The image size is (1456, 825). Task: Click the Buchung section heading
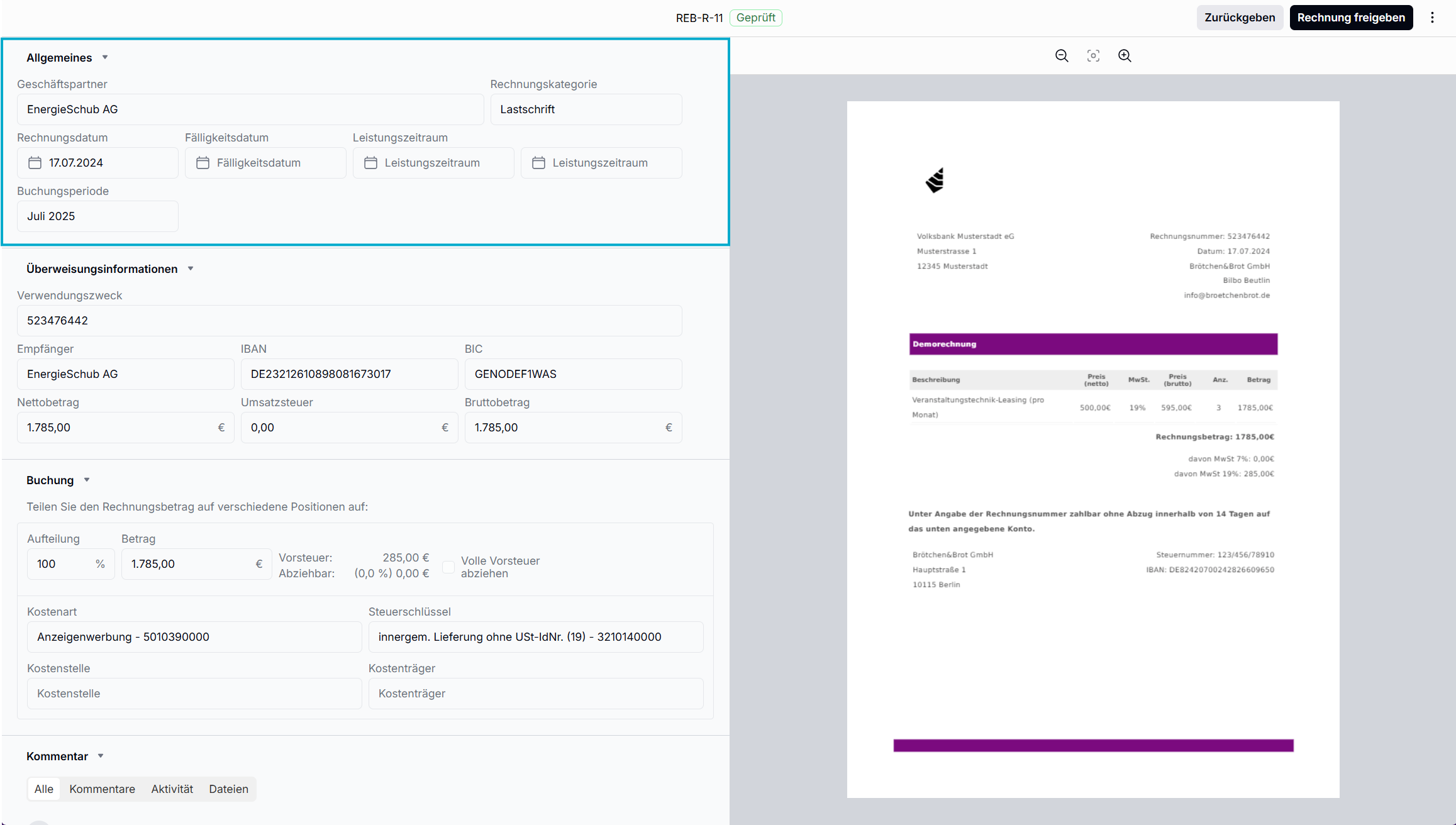(x=50, y=480)
